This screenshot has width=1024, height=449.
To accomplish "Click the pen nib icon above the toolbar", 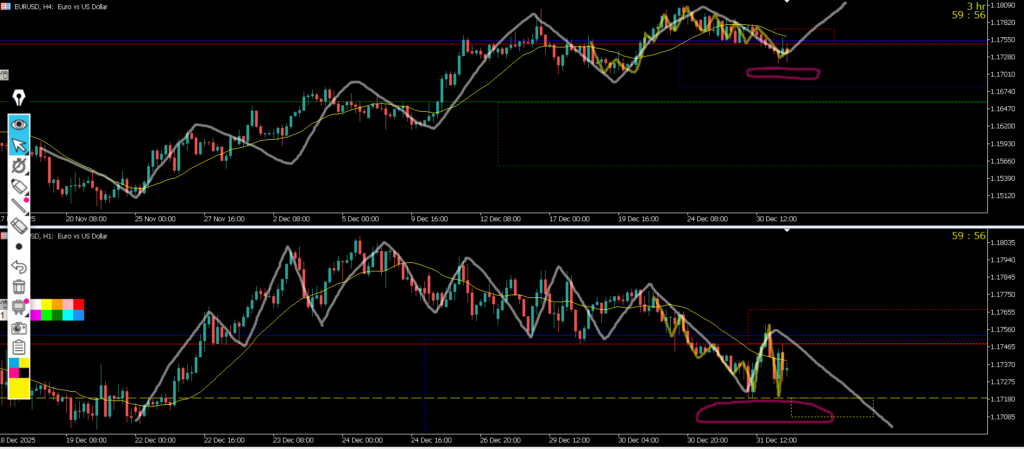I will (19, 98).
